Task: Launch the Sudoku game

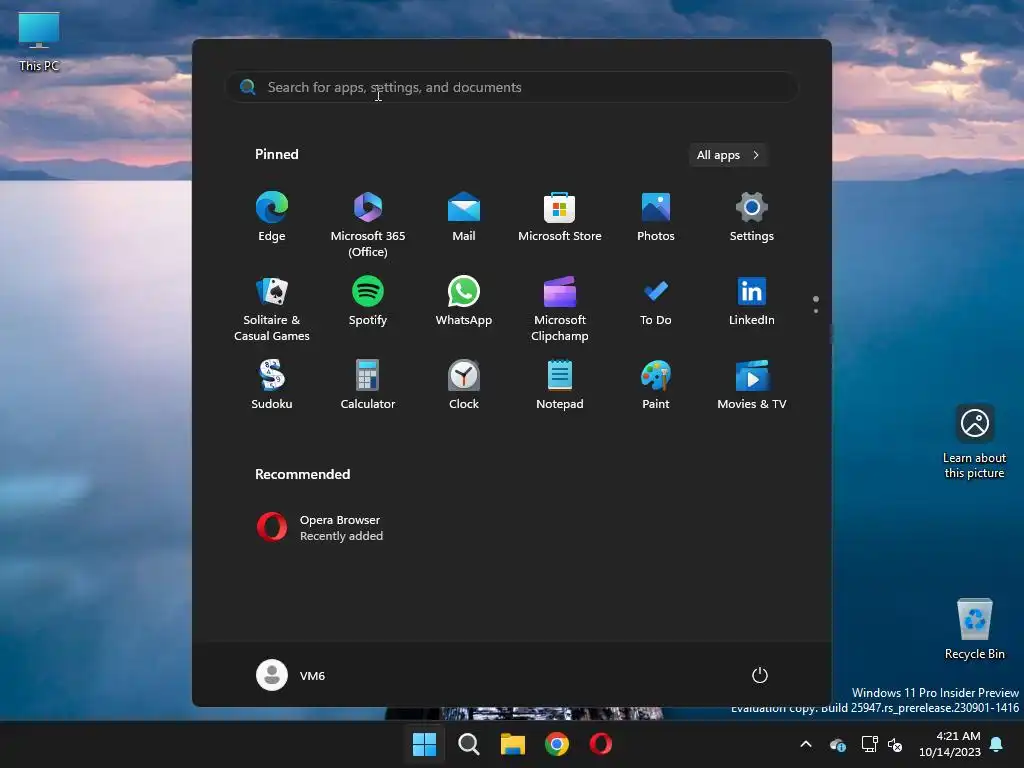Action: tap(272, 385)
